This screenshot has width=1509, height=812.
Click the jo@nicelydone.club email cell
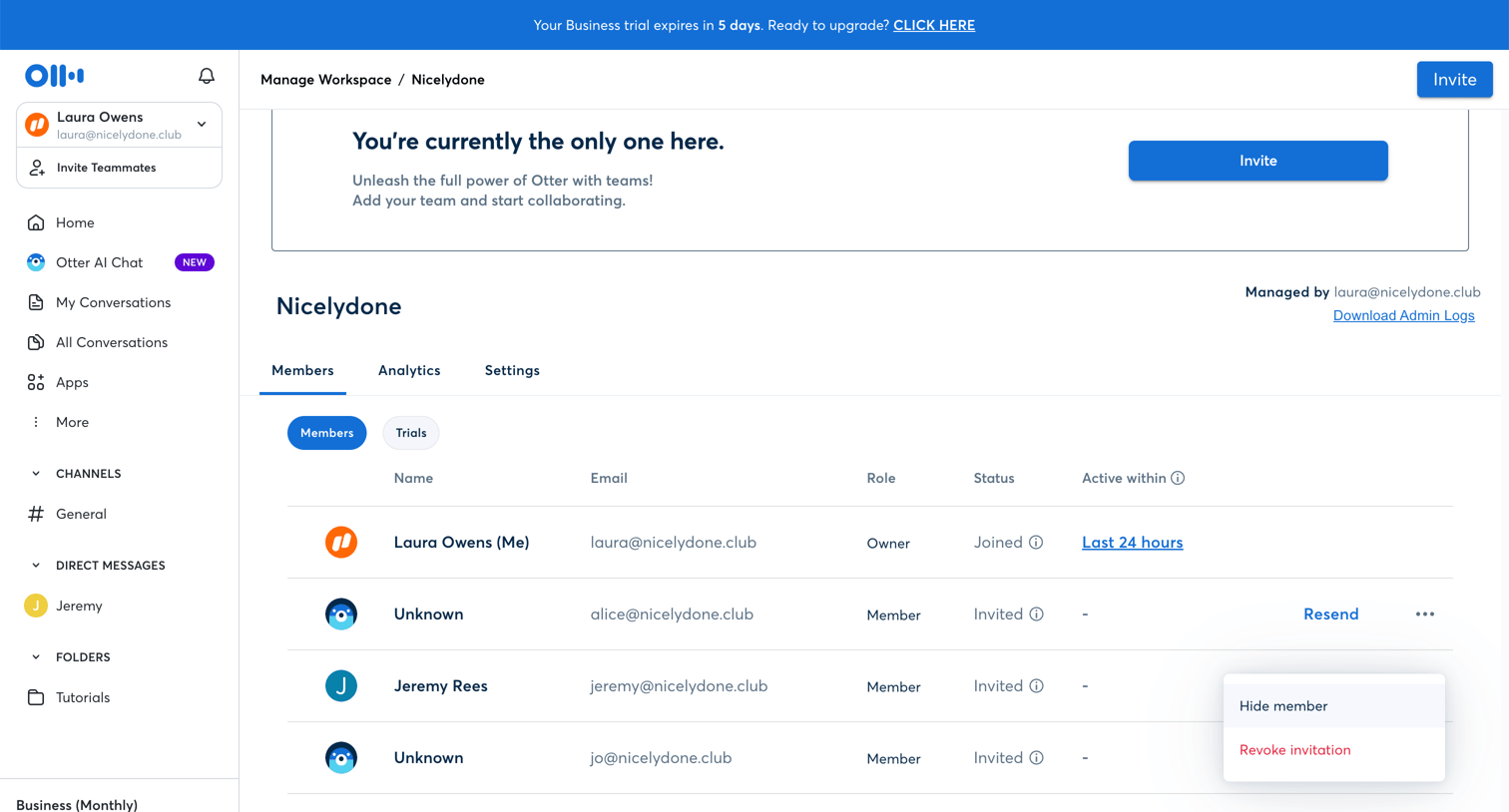click(661, 758)
